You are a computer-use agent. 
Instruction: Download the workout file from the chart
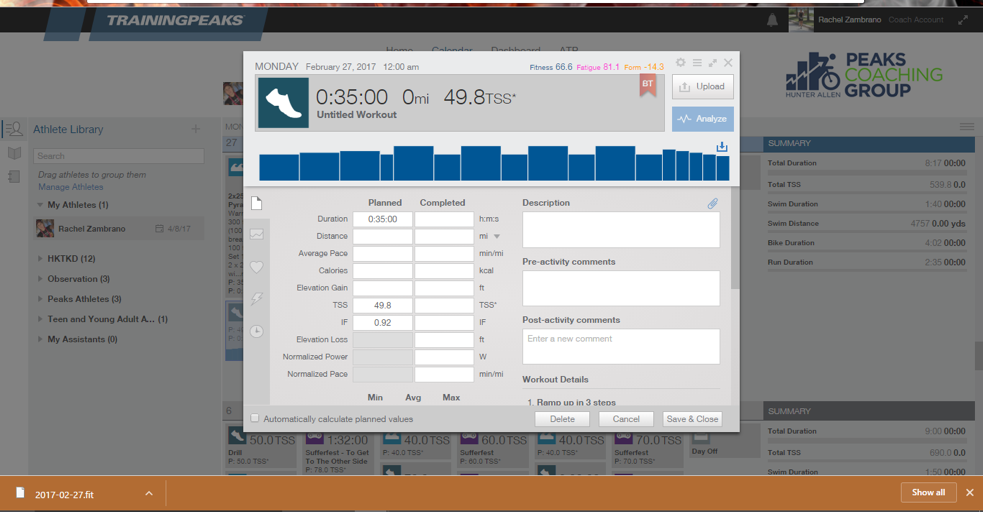coord(722,147)
